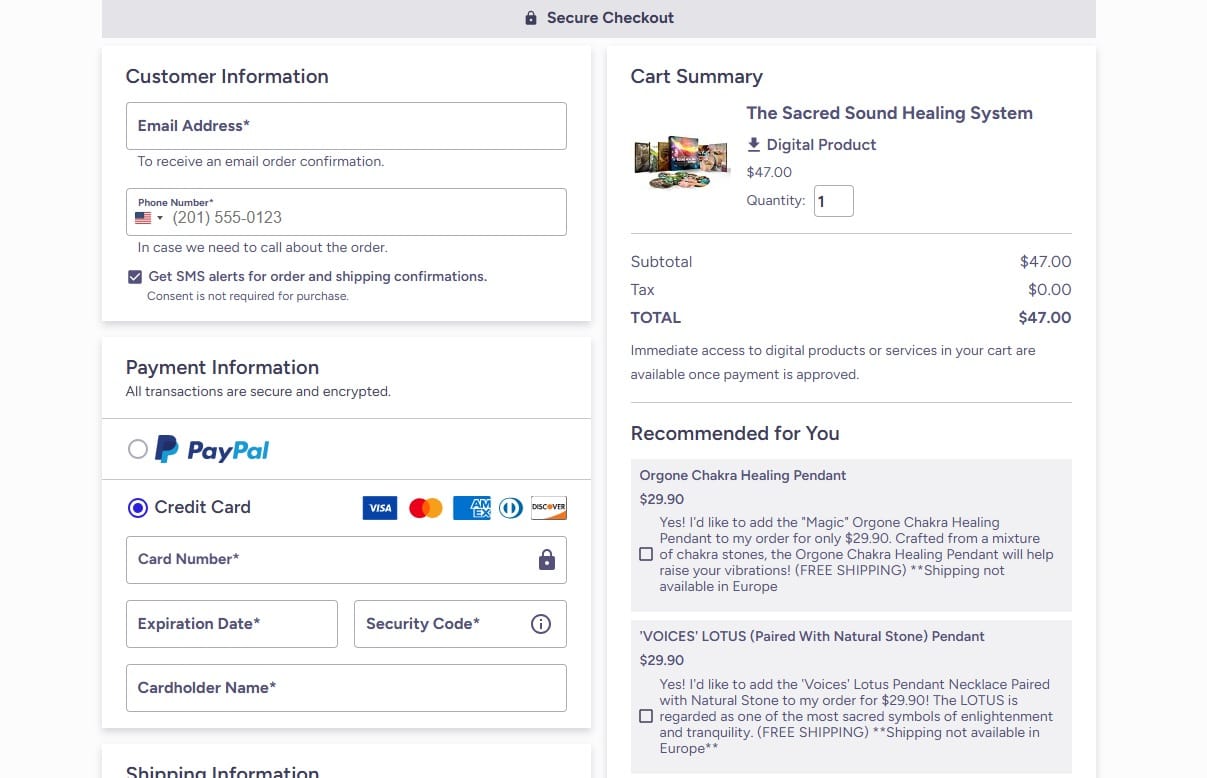Viewport: 1207px width, 778px height.
Task: Click 'Consent is not required for purchase' text
Action: tap(248, 297)
